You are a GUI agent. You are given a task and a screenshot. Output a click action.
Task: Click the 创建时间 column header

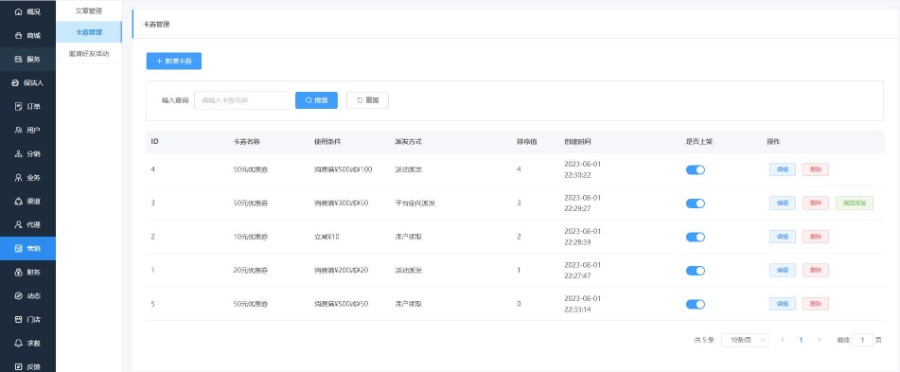coord(577,142)
